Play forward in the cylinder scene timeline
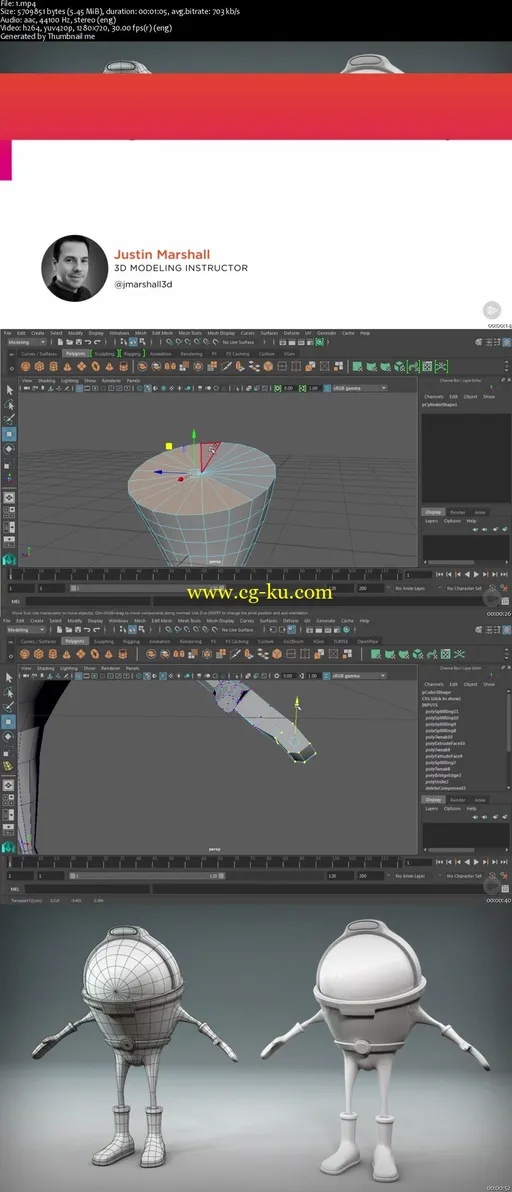 tap(477, 575)
